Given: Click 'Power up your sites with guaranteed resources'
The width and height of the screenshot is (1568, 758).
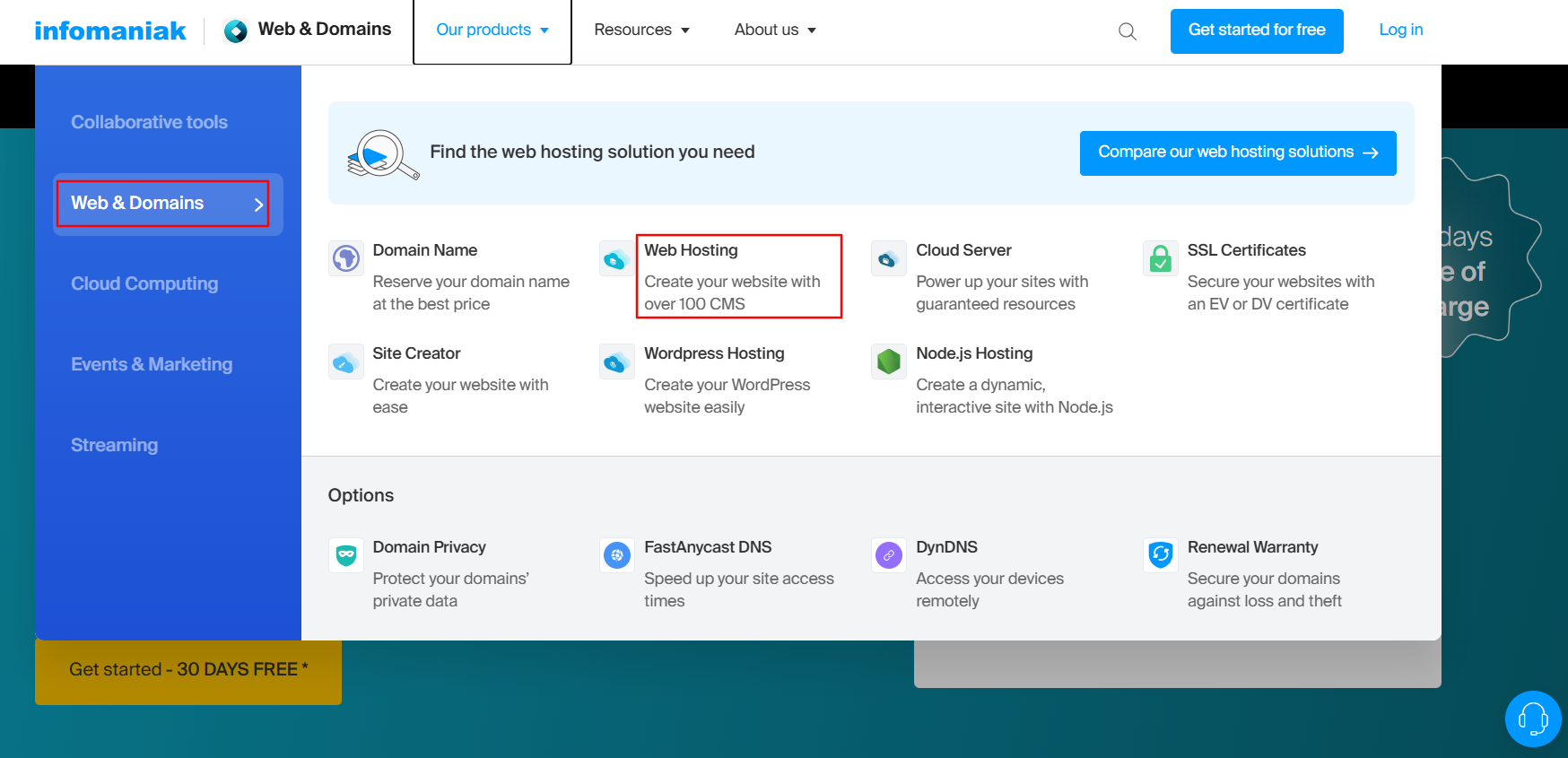Looking at the screenshot, I should (1002, 292).
